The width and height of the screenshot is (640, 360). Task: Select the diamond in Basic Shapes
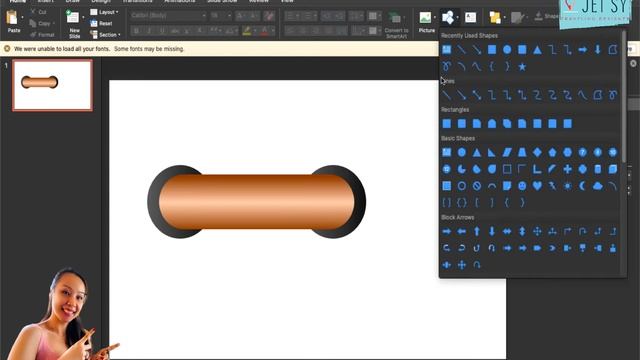point(537,153)
